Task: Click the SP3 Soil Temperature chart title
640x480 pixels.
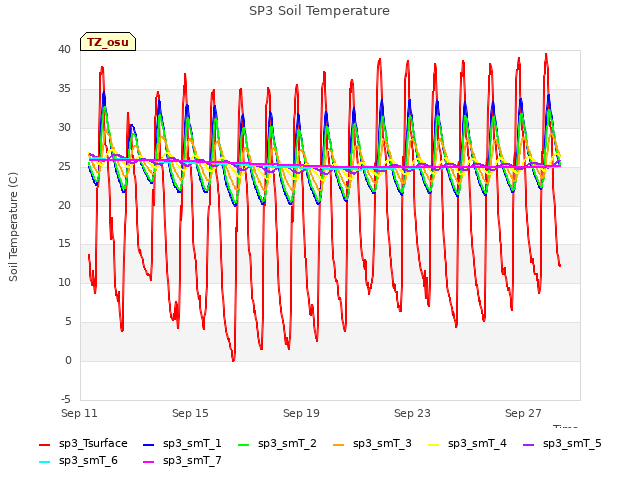Action: 320,11
